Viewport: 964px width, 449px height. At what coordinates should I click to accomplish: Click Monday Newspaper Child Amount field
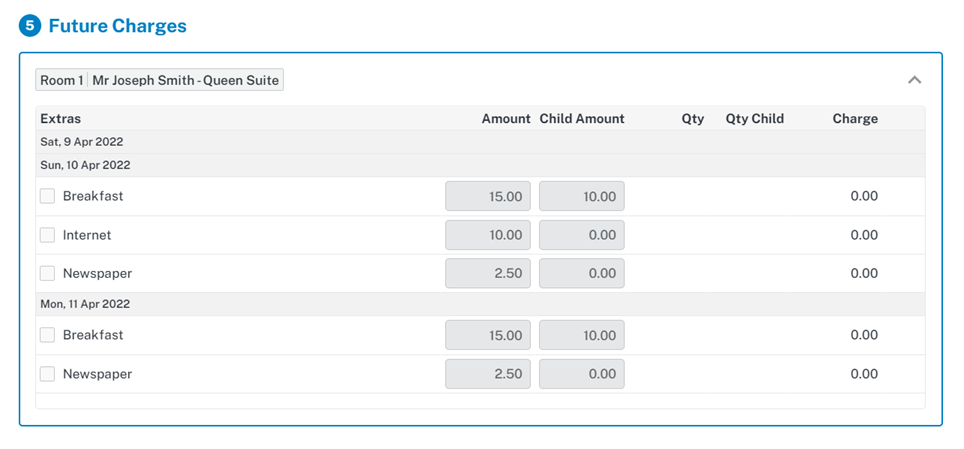(581, 374)
